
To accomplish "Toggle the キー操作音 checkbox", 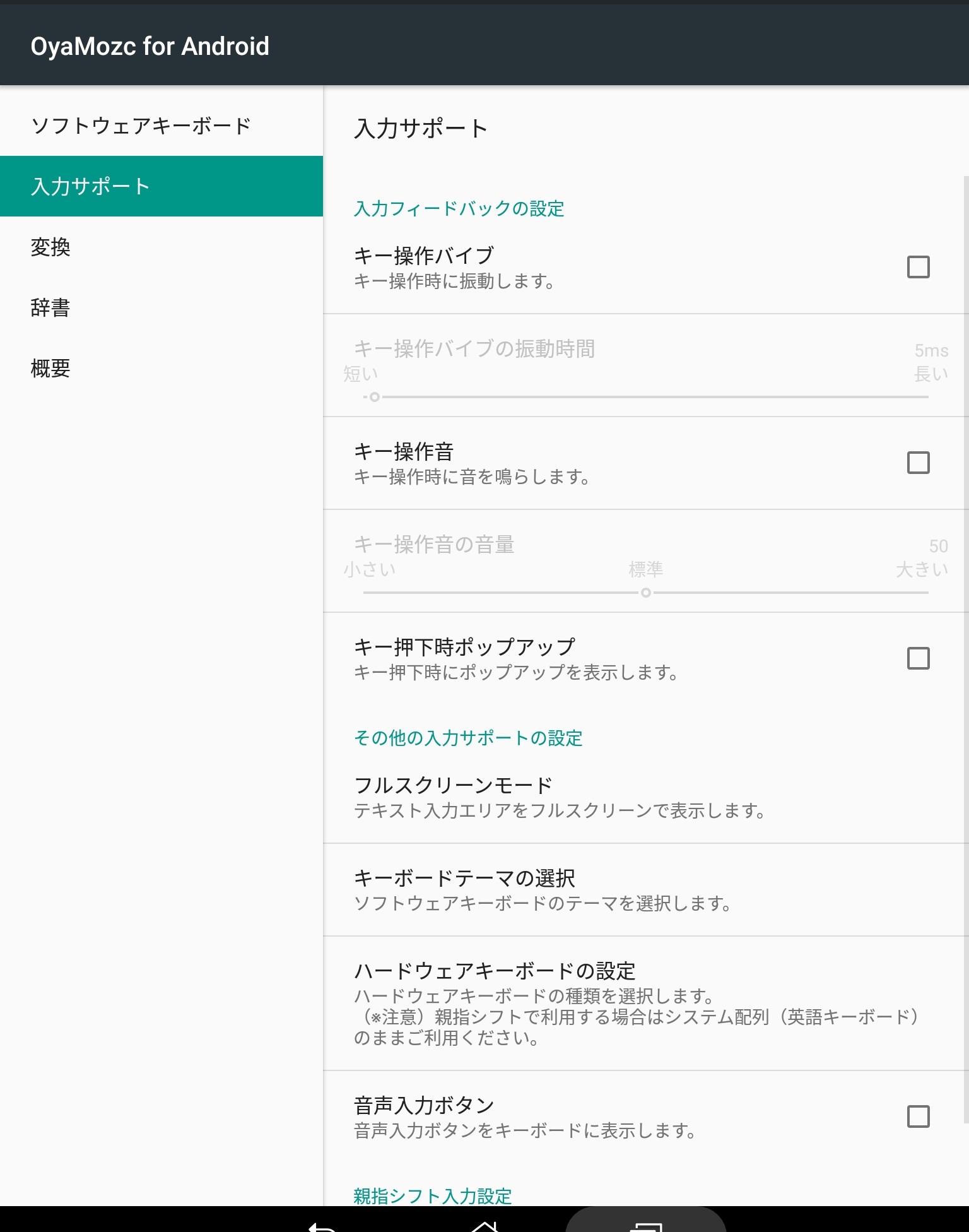I will 918,463.
